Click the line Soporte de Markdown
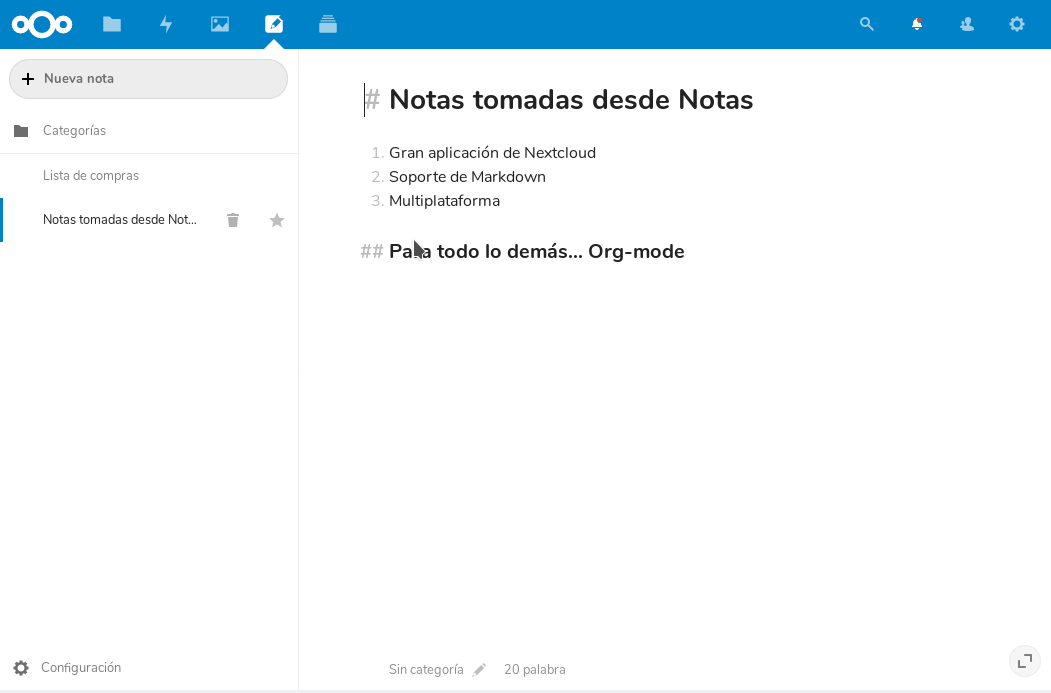The height and width of the screenshot is (693, 1051). (x=467, y=177)
